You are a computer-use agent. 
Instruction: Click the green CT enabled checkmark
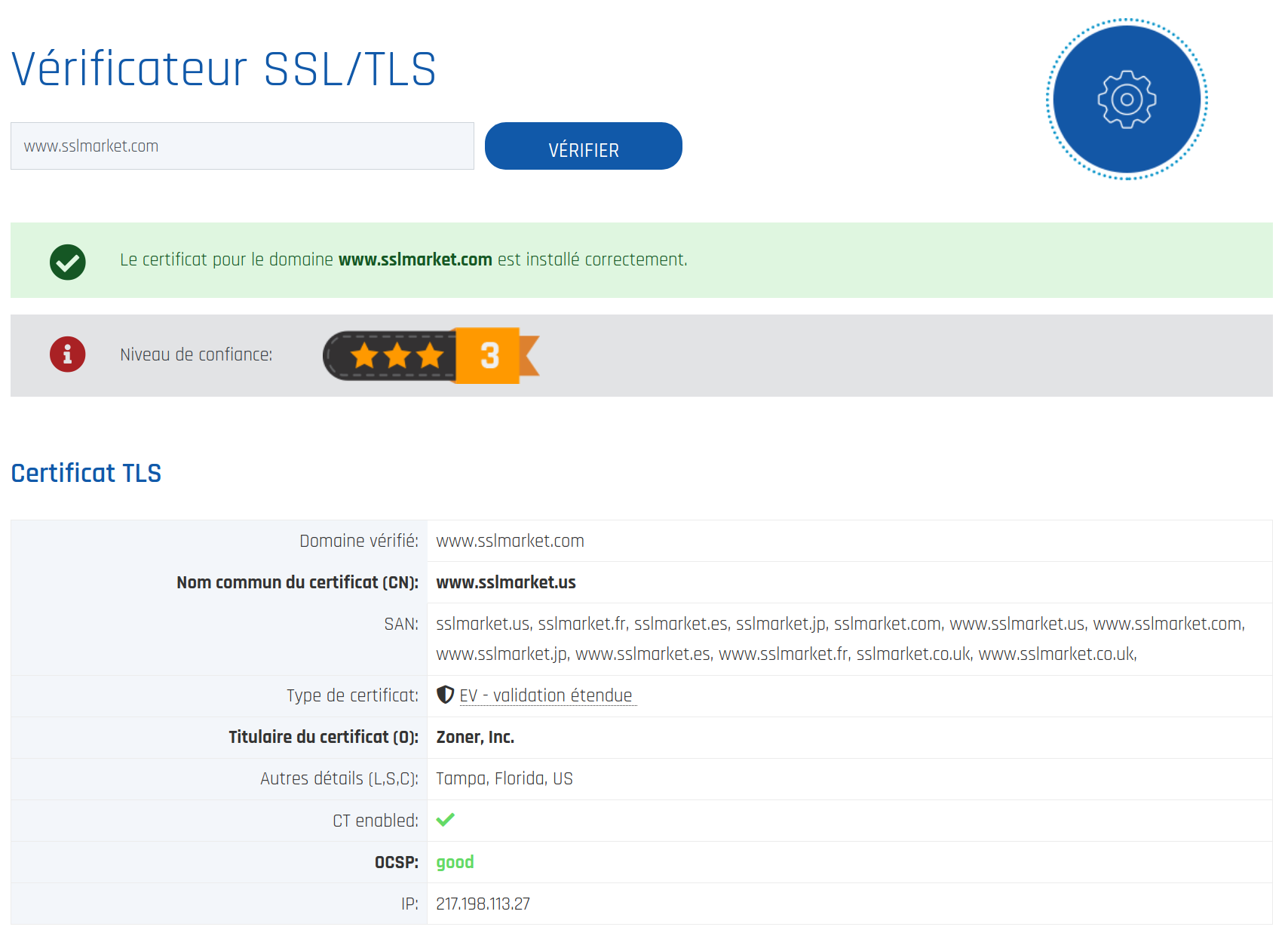coord(446,820)
